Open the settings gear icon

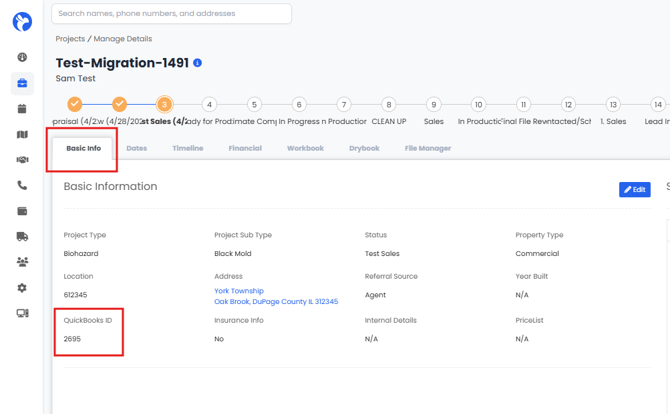pyautogui.click(x=22, y=288)
